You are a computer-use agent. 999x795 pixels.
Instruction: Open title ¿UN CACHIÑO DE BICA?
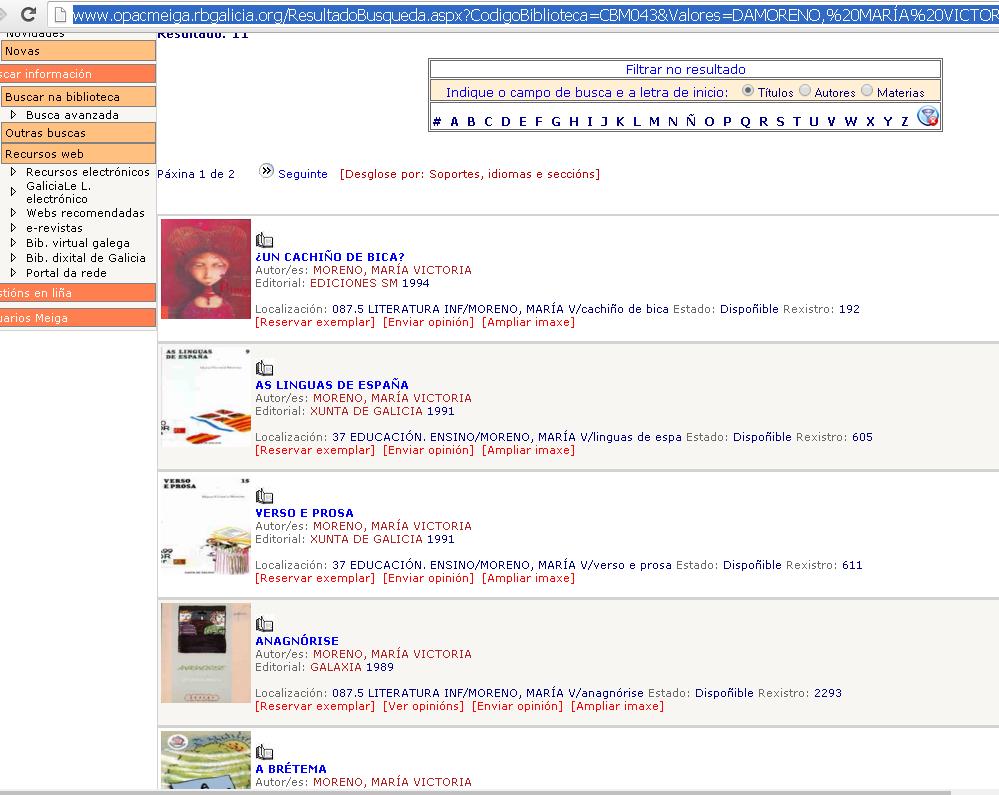(x=330, y=257)
